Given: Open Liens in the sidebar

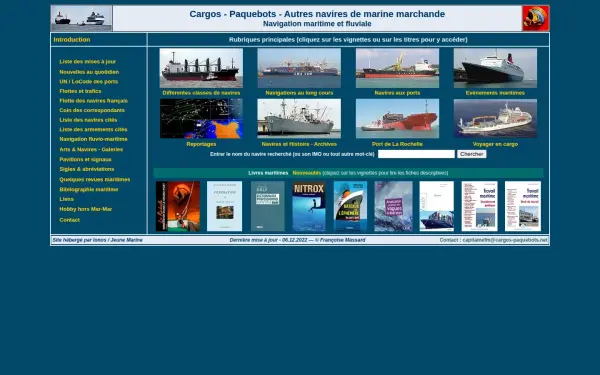Looking at the screenshot, I should 67,199.
